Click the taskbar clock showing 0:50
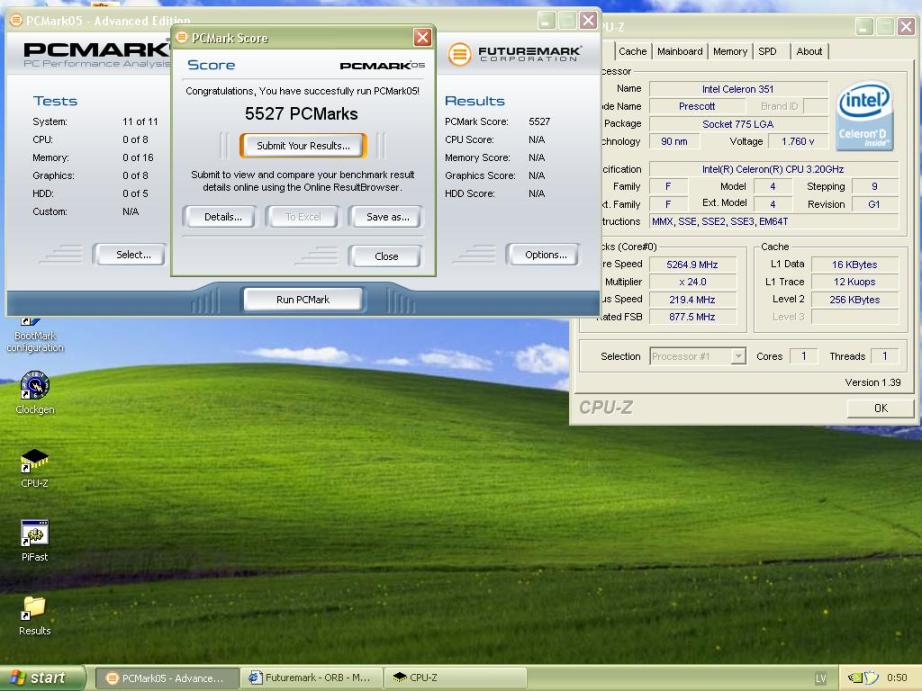This screenshot has height=691, width=922. pyautogui.click(x=897, y=678)
